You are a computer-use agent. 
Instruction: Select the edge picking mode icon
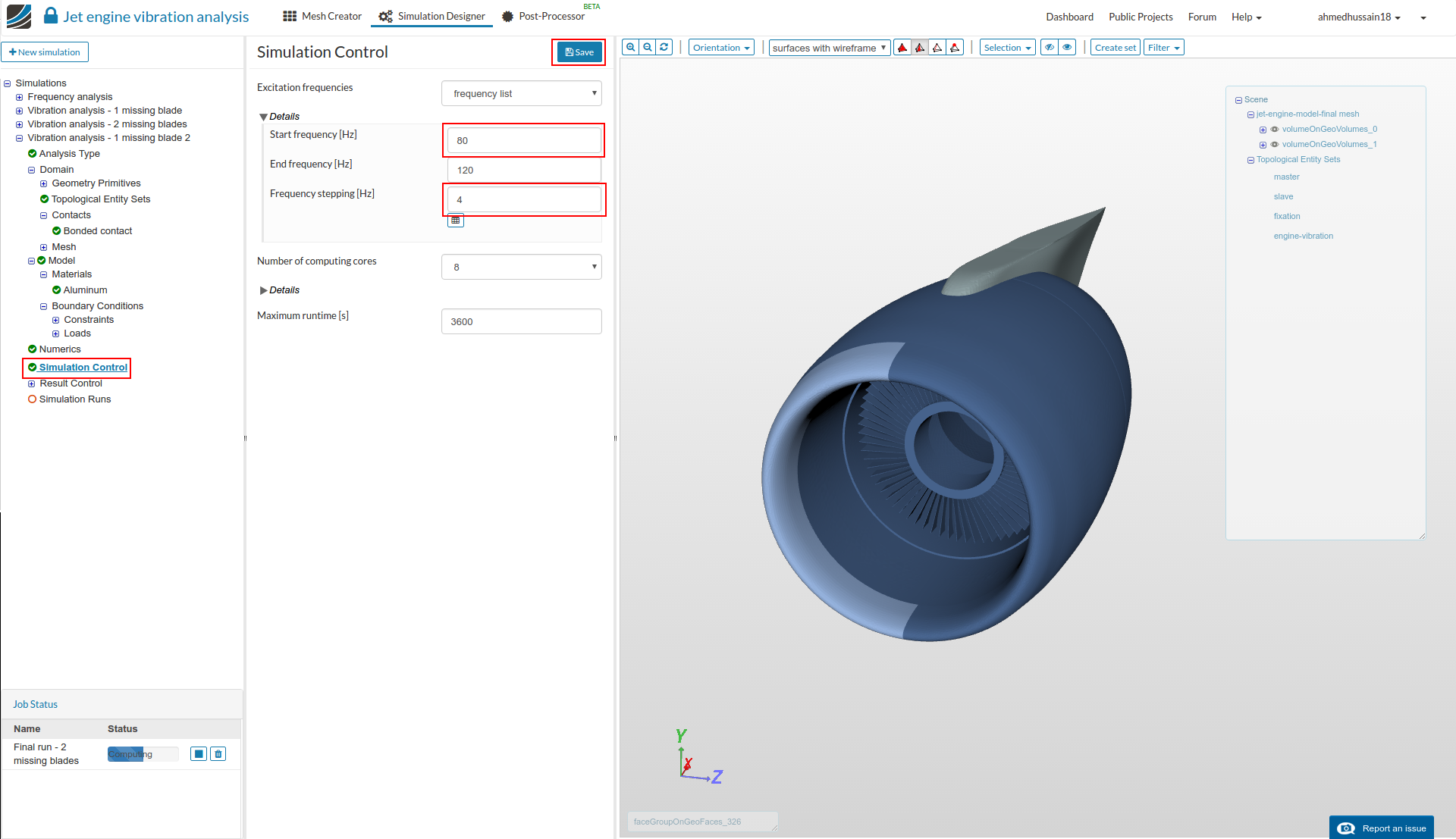(x=937, y=48)
